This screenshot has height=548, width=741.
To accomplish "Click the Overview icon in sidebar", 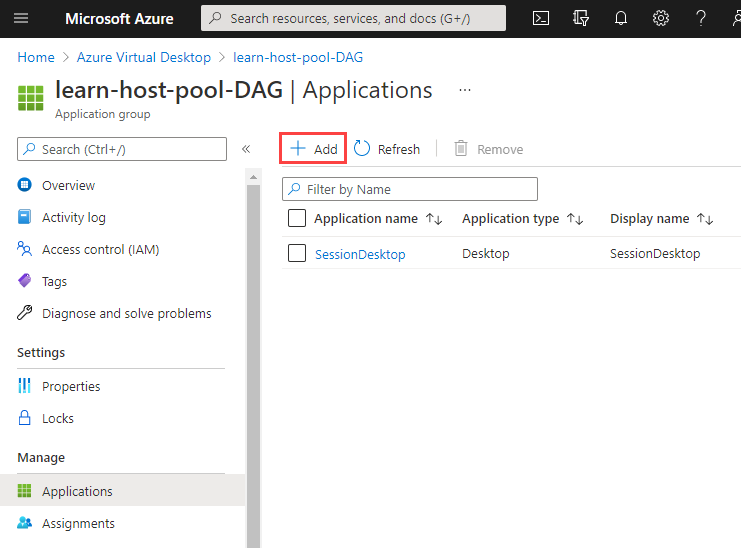I will (x=25, y=185).
